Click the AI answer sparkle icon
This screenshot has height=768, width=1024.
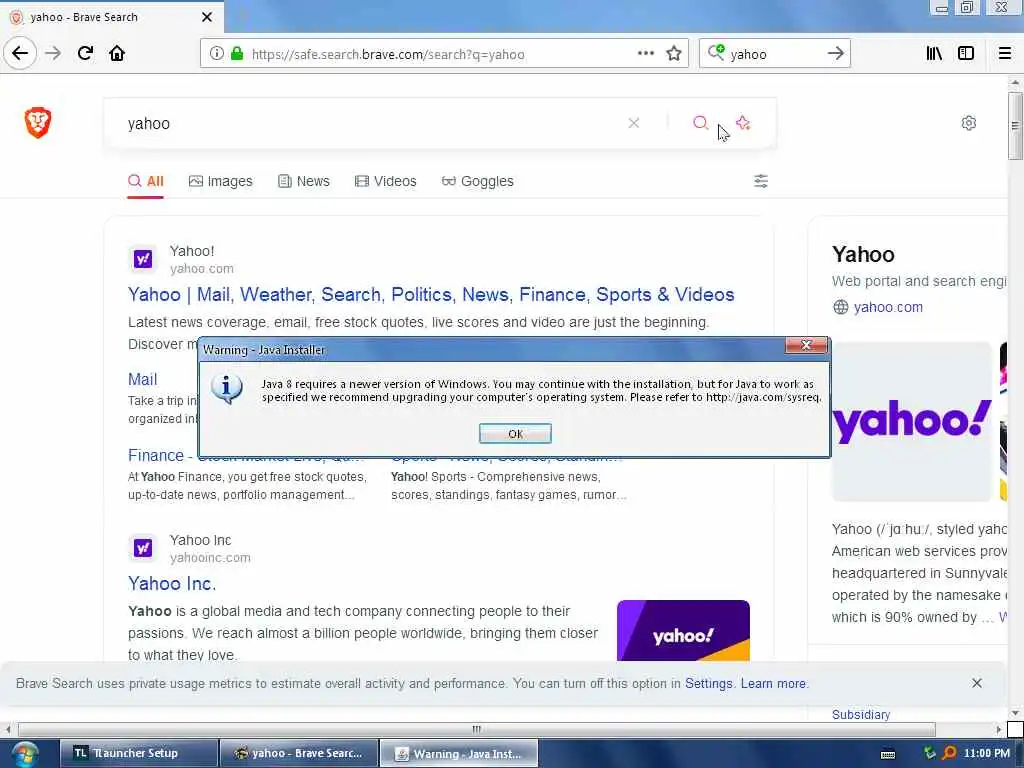click(743, 123)
